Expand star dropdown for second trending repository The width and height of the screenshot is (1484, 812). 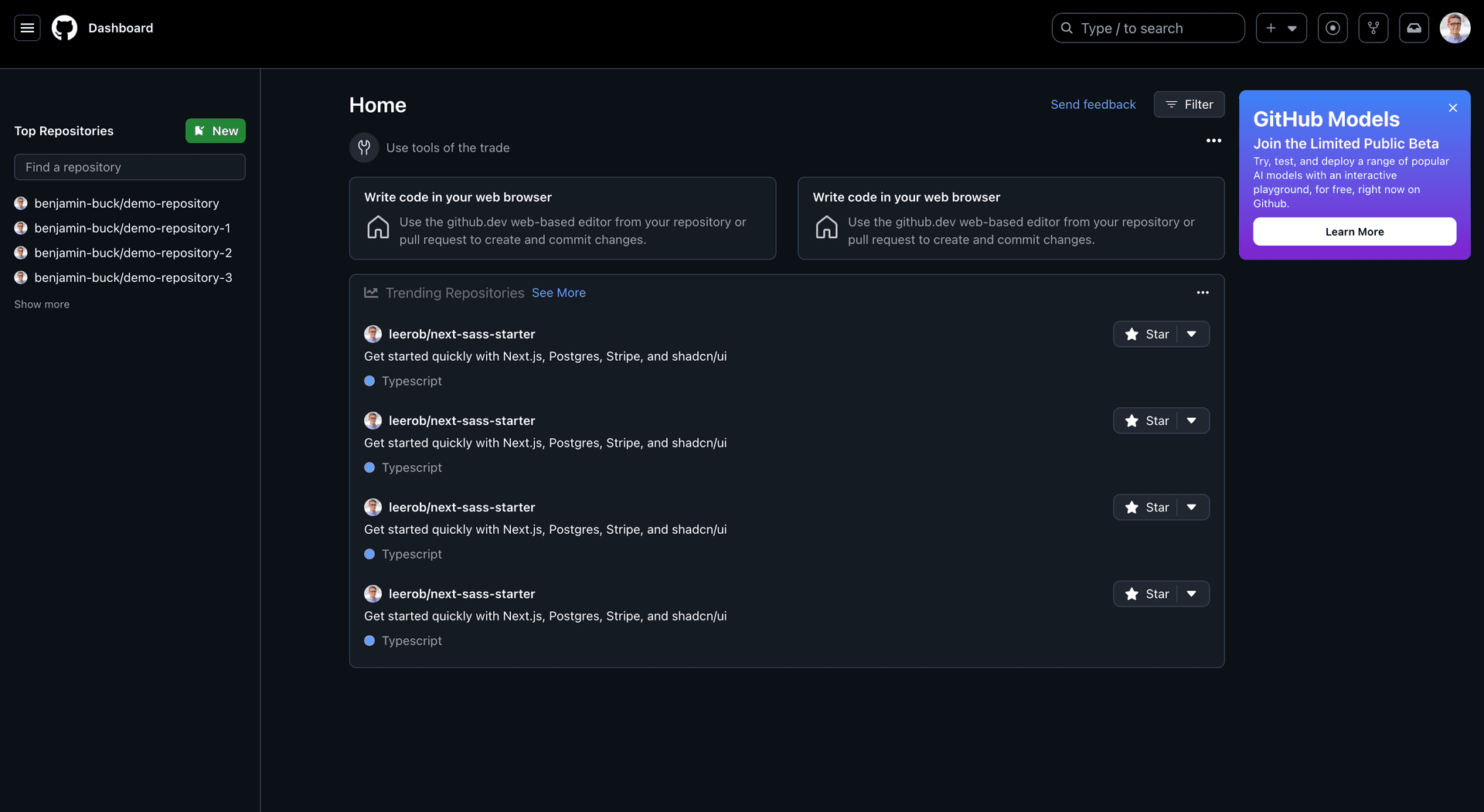(1193, 420)
